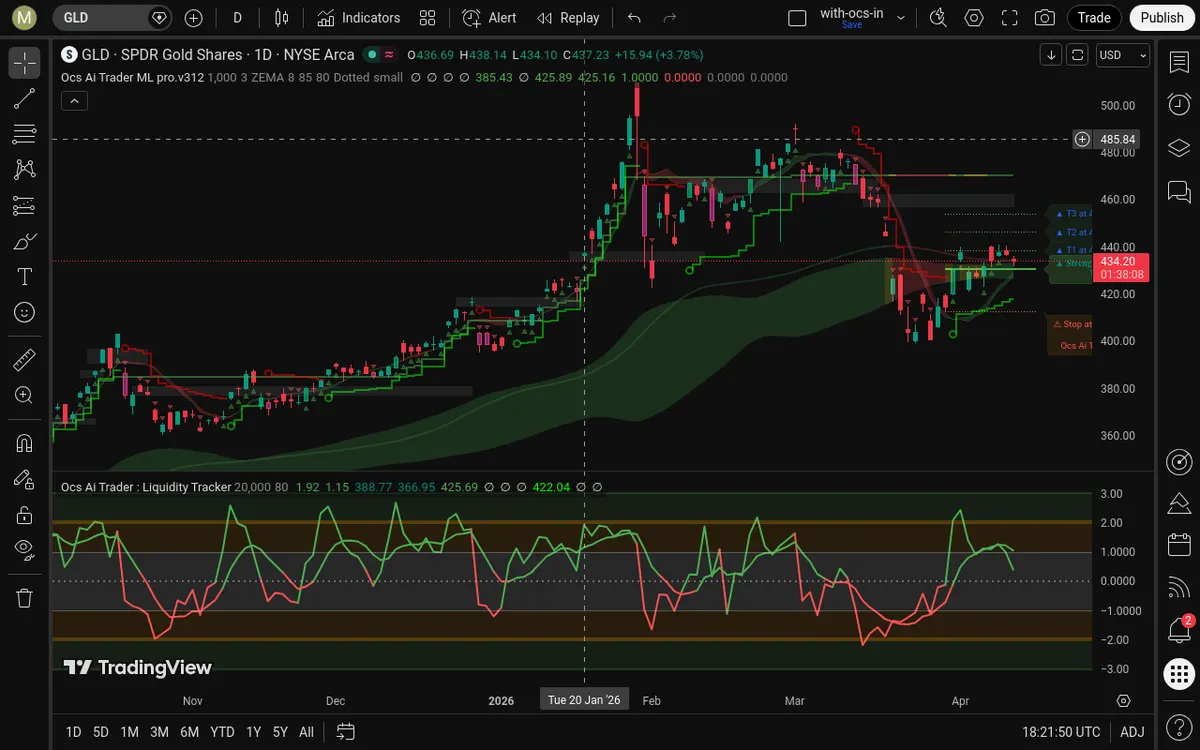Select the ruler measure tool

tap(25, 359)
